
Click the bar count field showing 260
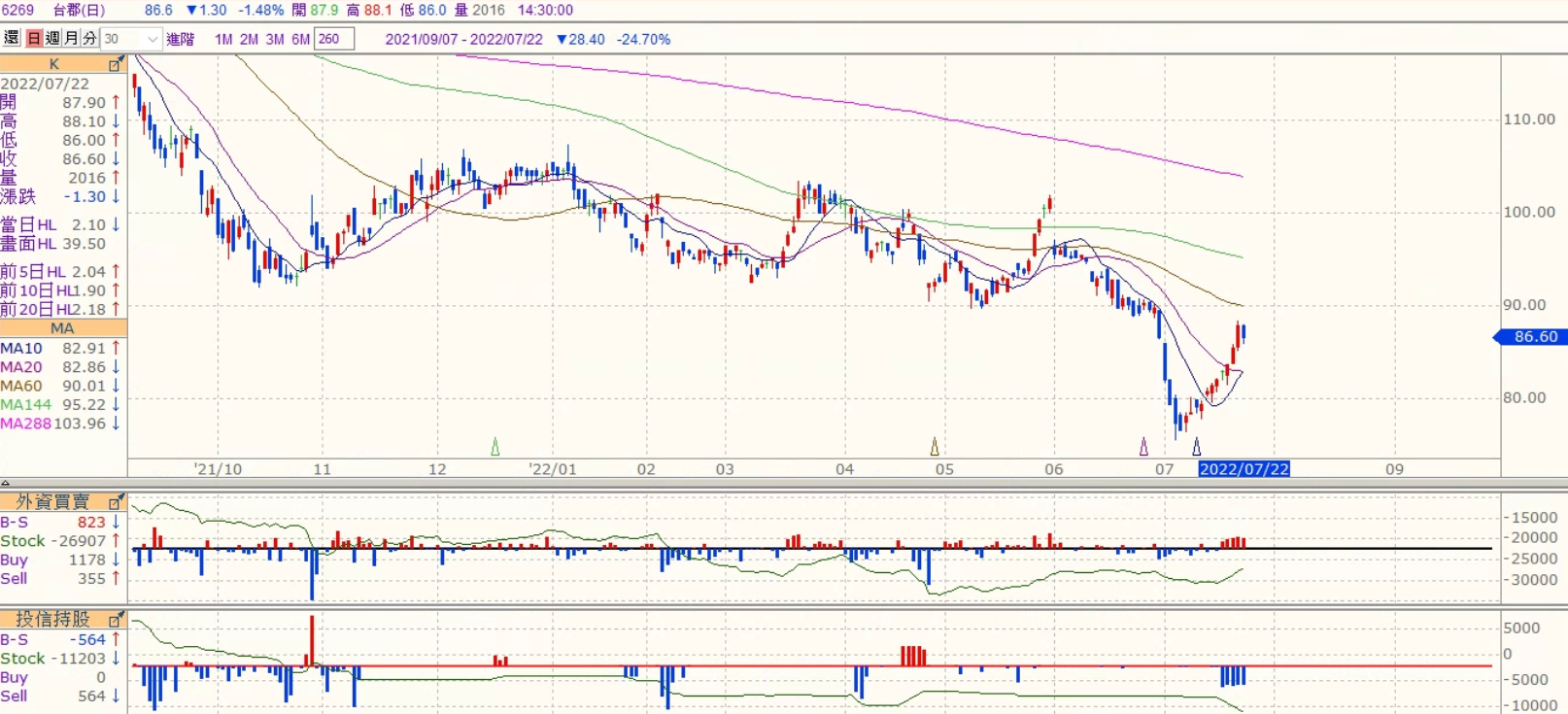(x=334, y=39)
